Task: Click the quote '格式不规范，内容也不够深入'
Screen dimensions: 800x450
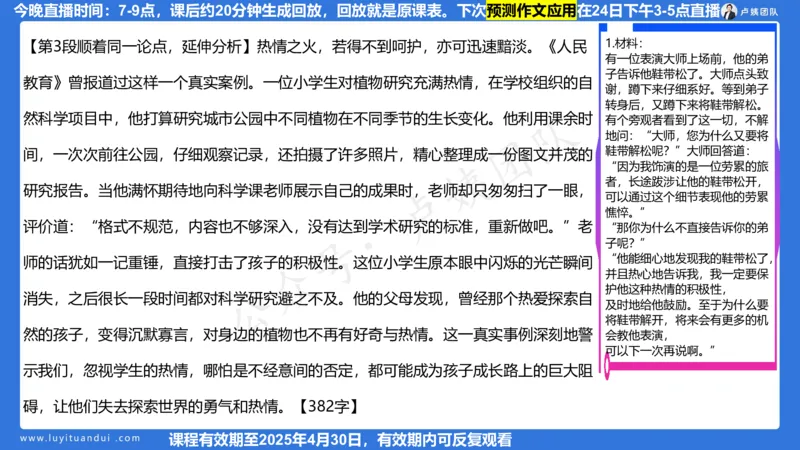Action: click(x=195, y=227)
